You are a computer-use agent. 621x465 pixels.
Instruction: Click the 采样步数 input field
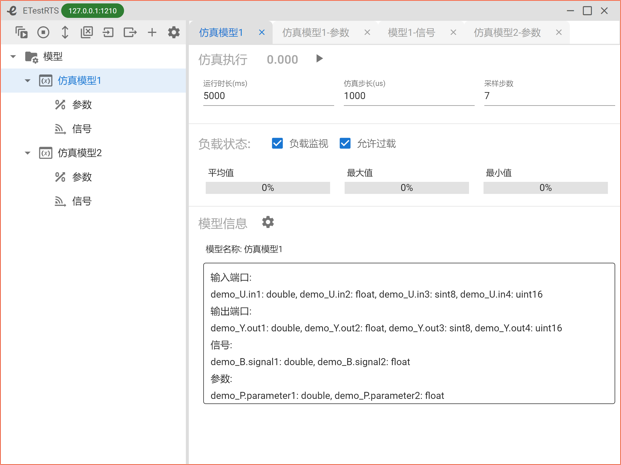549,96
